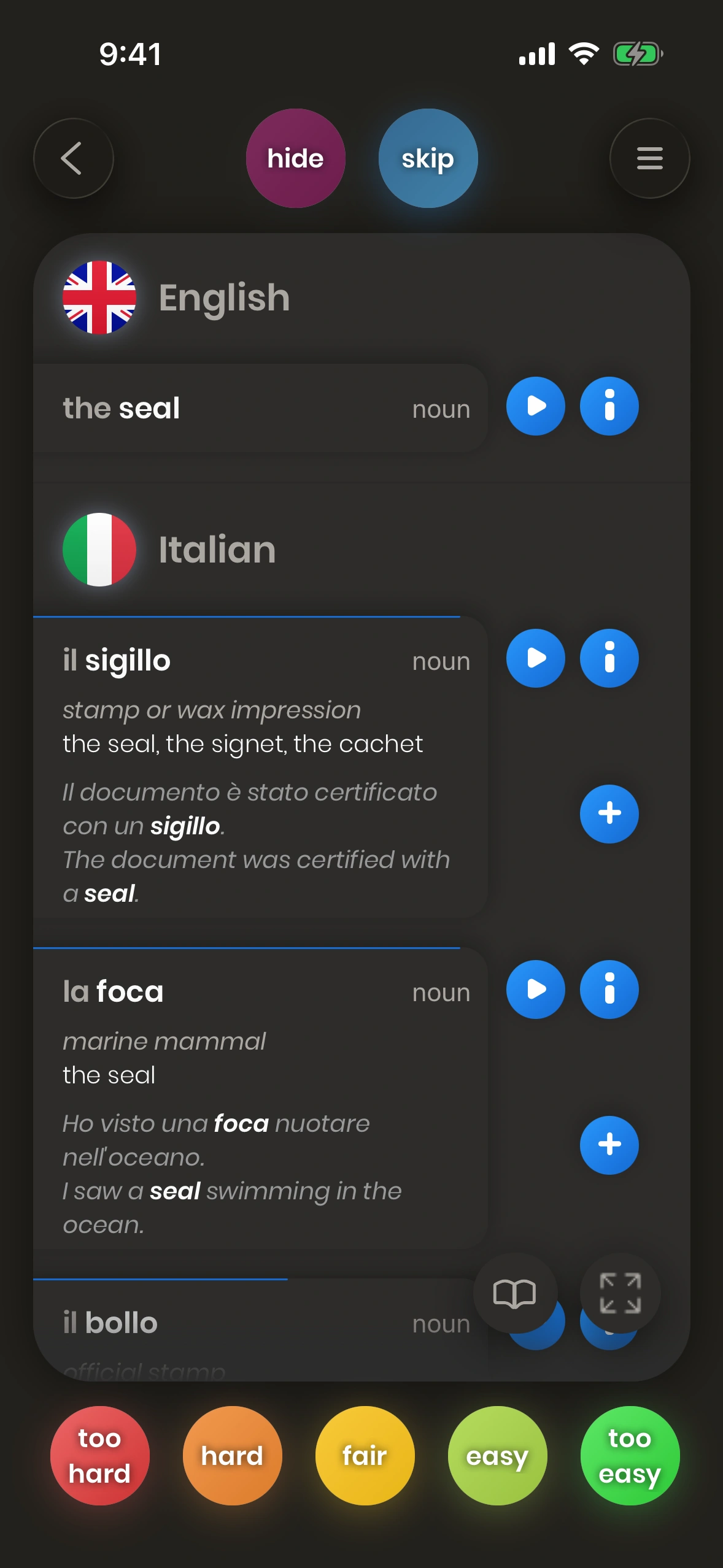Screen dimensions: 723x1568
Task: Choose the yellow fair rating
Action: [365, 1455]
